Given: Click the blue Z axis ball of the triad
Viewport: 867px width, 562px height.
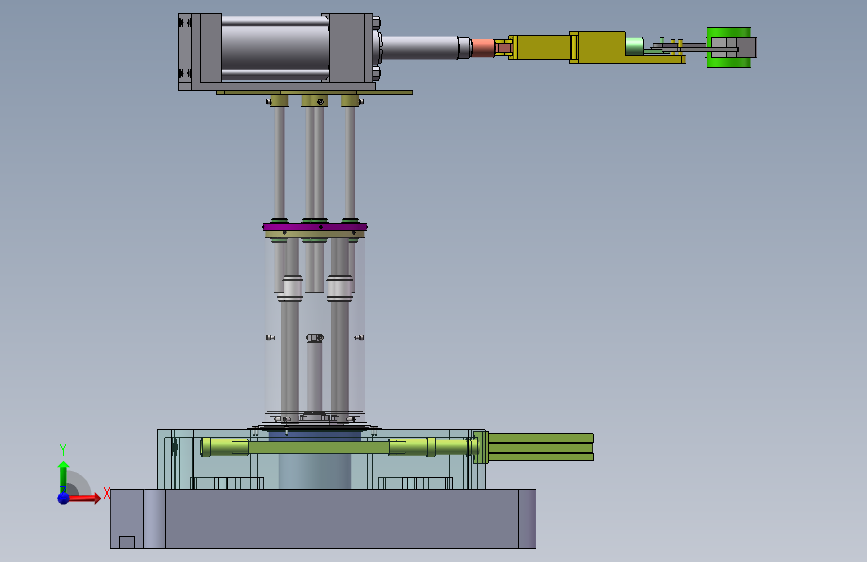Looking at the screenshot, I should (x=63, y=498).
